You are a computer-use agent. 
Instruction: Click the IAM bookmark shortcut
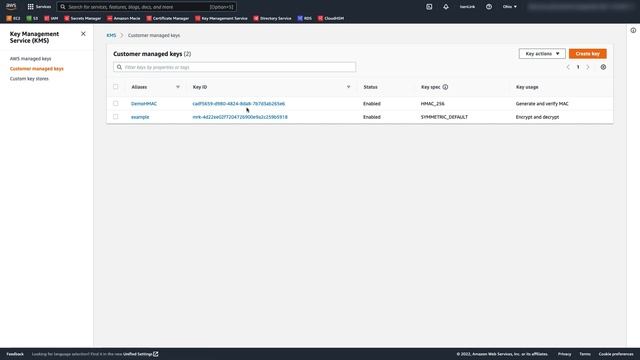(51, 18)
